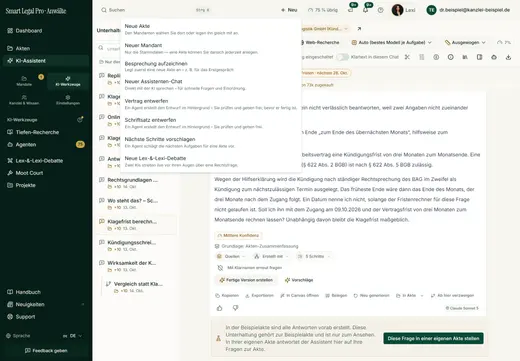Give thumbs down to the answer
This screenshot has width=520, height=361.
pos(235,308)
